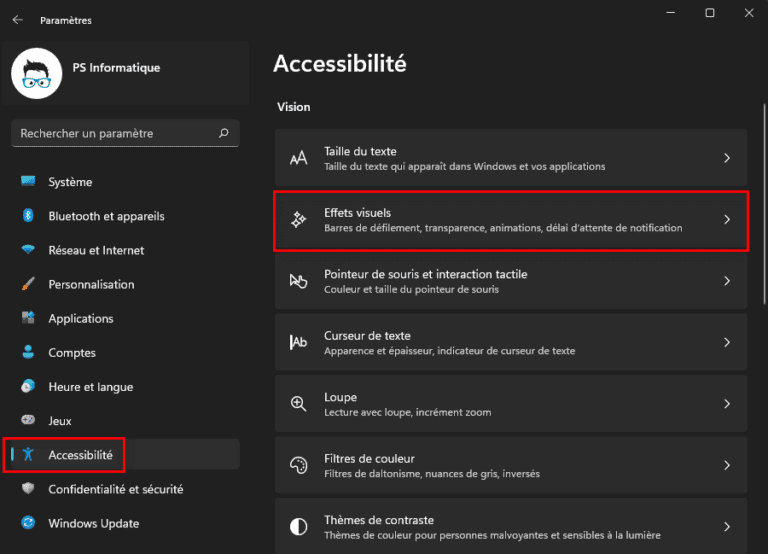The image size is (768, 554).
Task: Click the Bluetooth icon in the sidebar
Action: coord(28,215)
